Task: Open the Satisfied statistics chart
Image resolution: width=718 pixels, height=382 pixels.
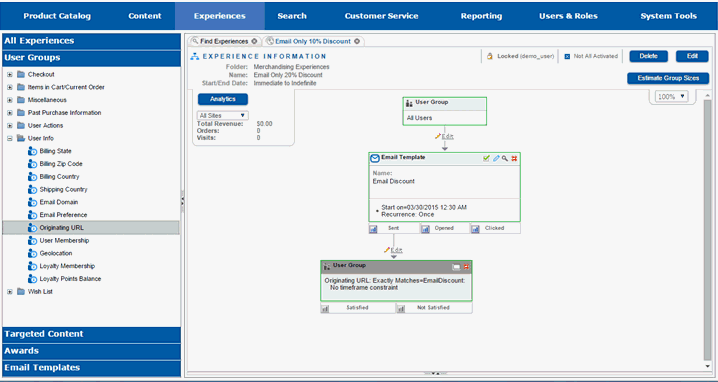Action: [325, 309]
